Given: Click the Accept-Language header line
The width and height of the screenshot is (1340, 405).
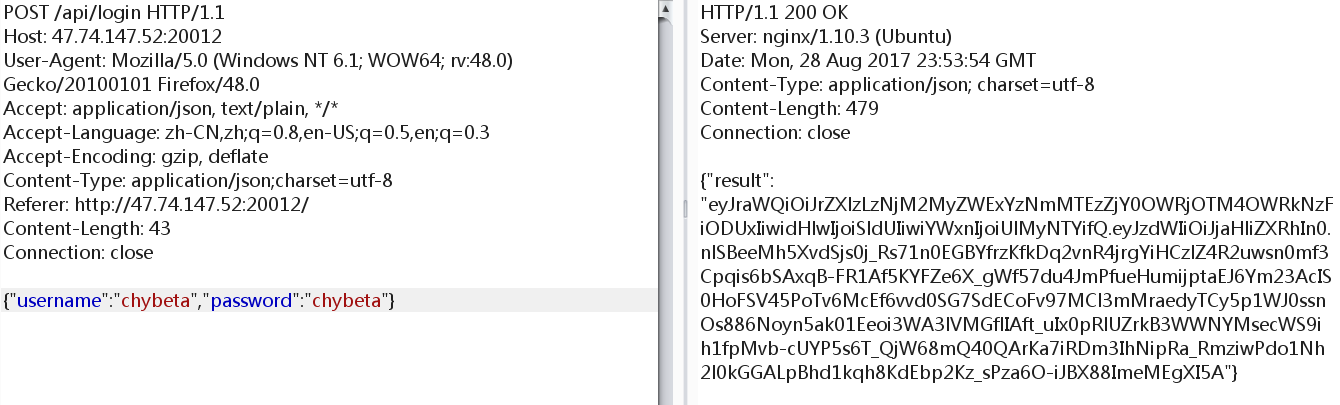Looking at the screenshot, I should 246,133.
